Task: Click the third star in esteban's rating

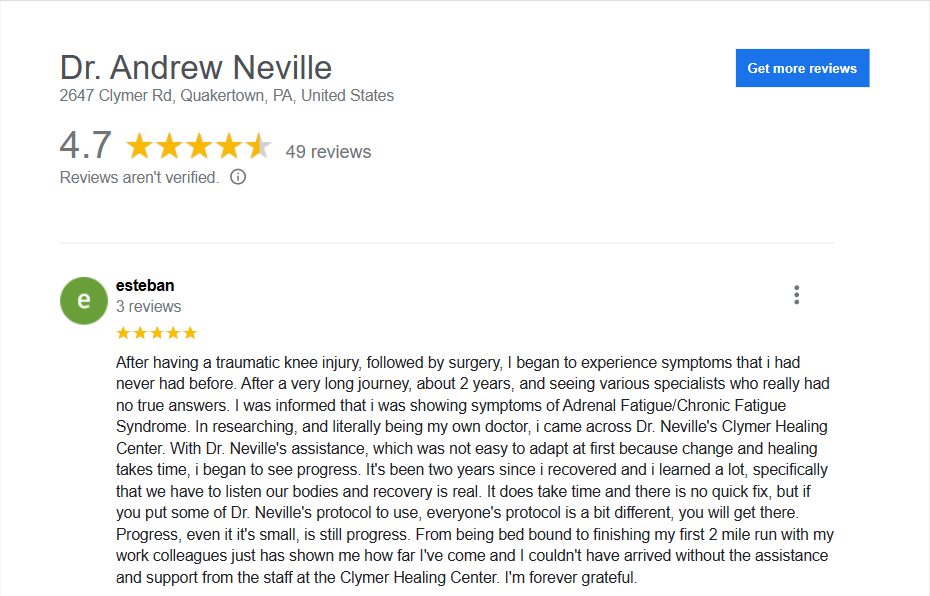Action: (x=157, y=333)
